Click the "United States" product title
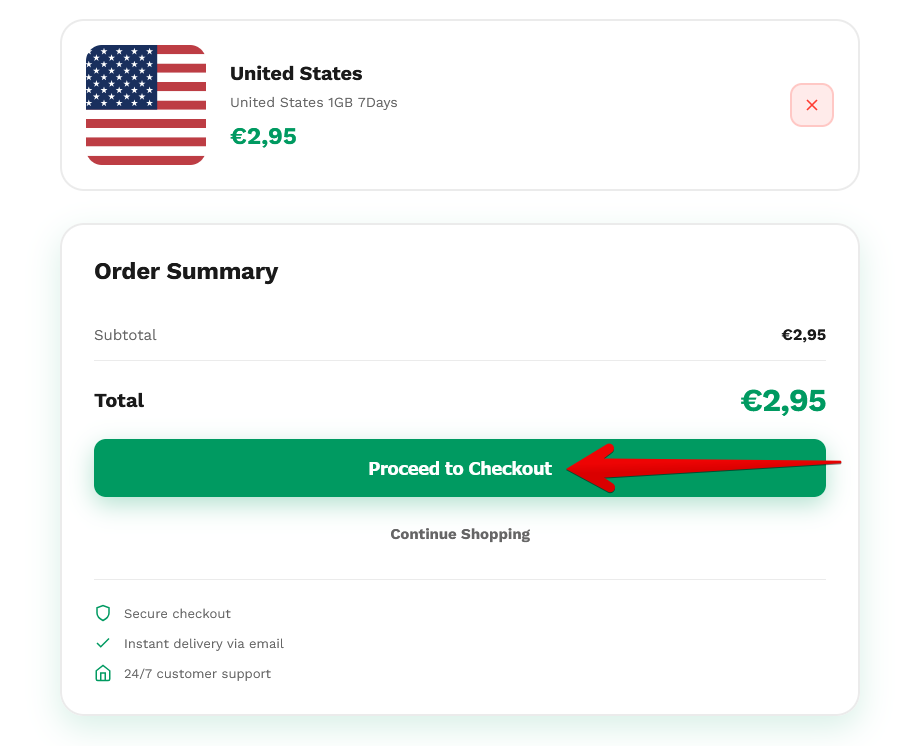The image size is (900, 746). tap(296, 74)
